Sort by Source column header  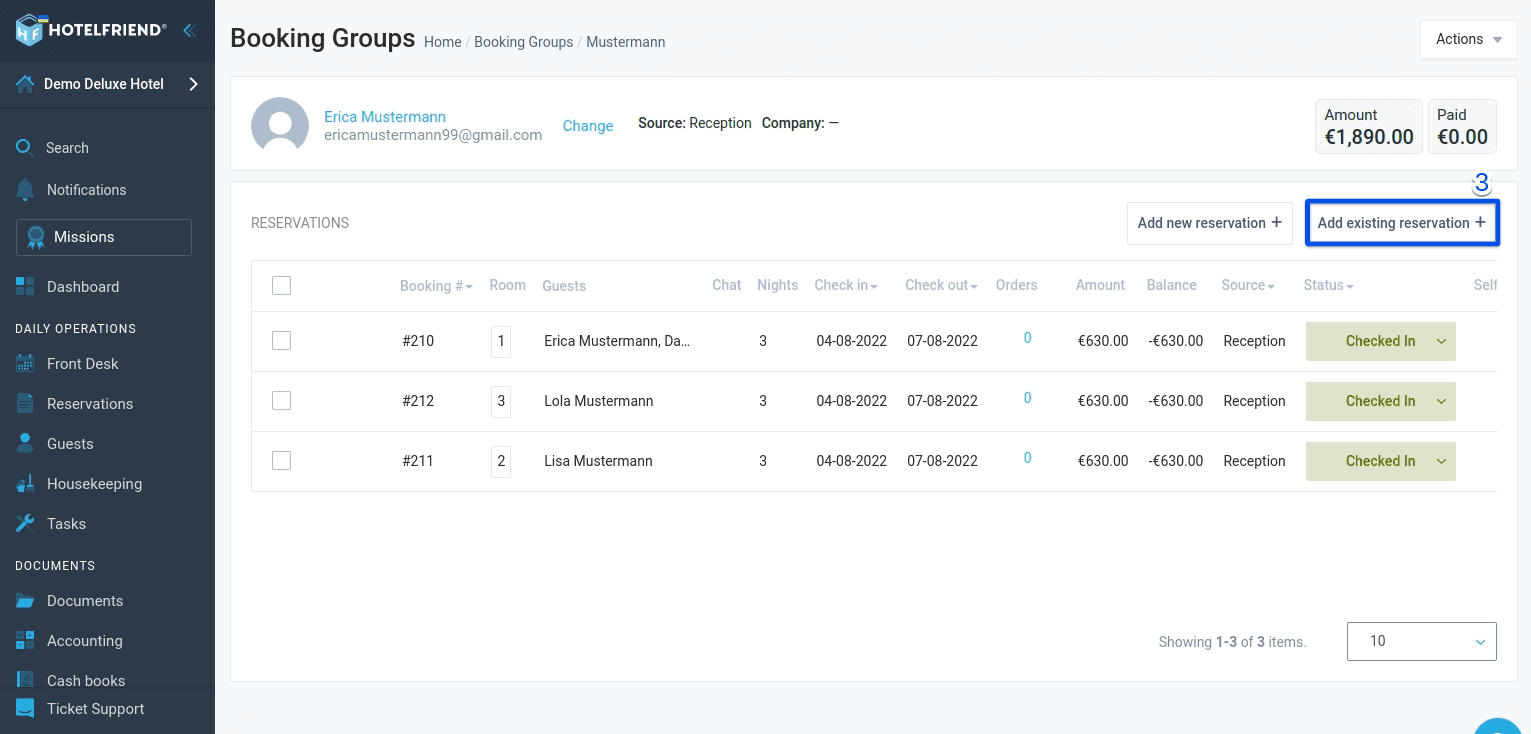click(1248, 285)
